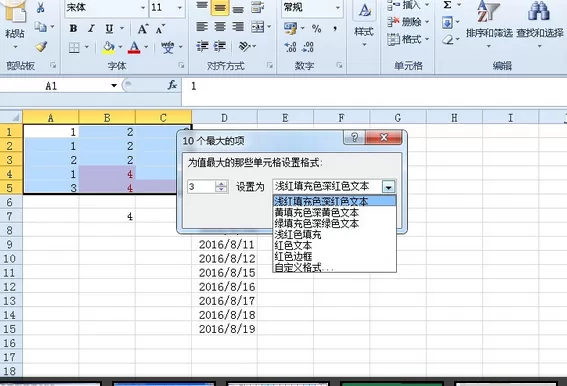This screenshot has width=567, height=386.
Task: Open the 对齐方式 group dialog launcher
Action: click(x=270, y=65)
